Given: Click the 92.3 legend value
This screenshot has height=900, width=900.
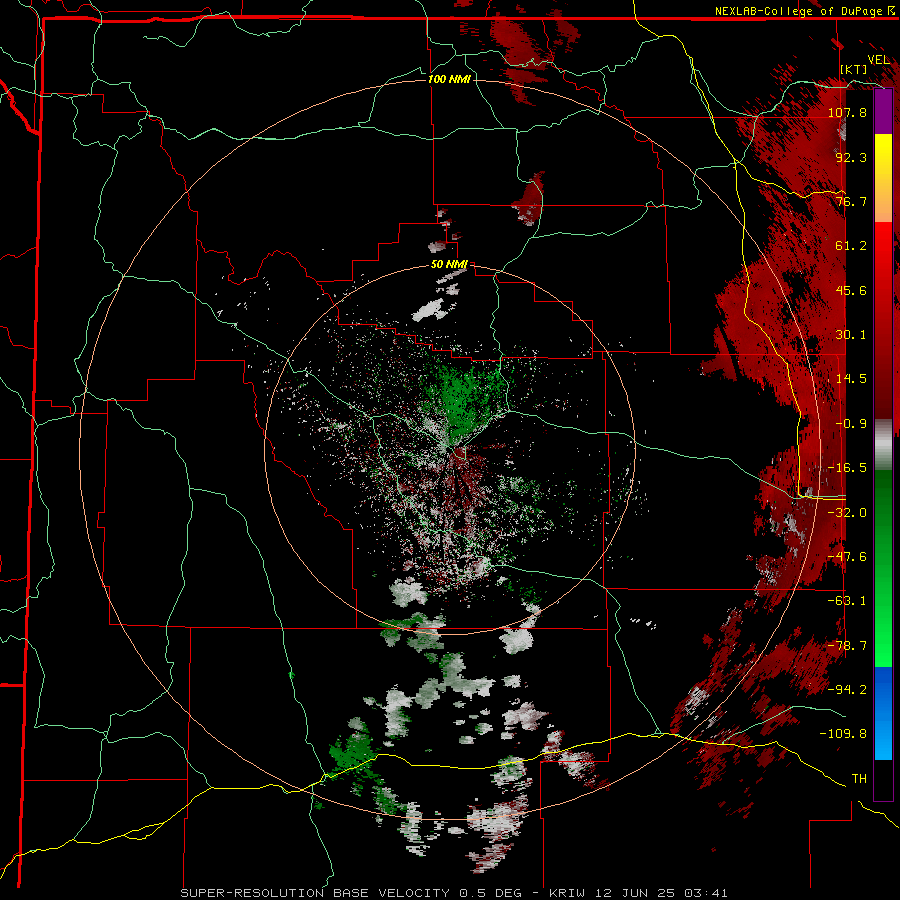Looking at the screenshot, I should point(851,157).
